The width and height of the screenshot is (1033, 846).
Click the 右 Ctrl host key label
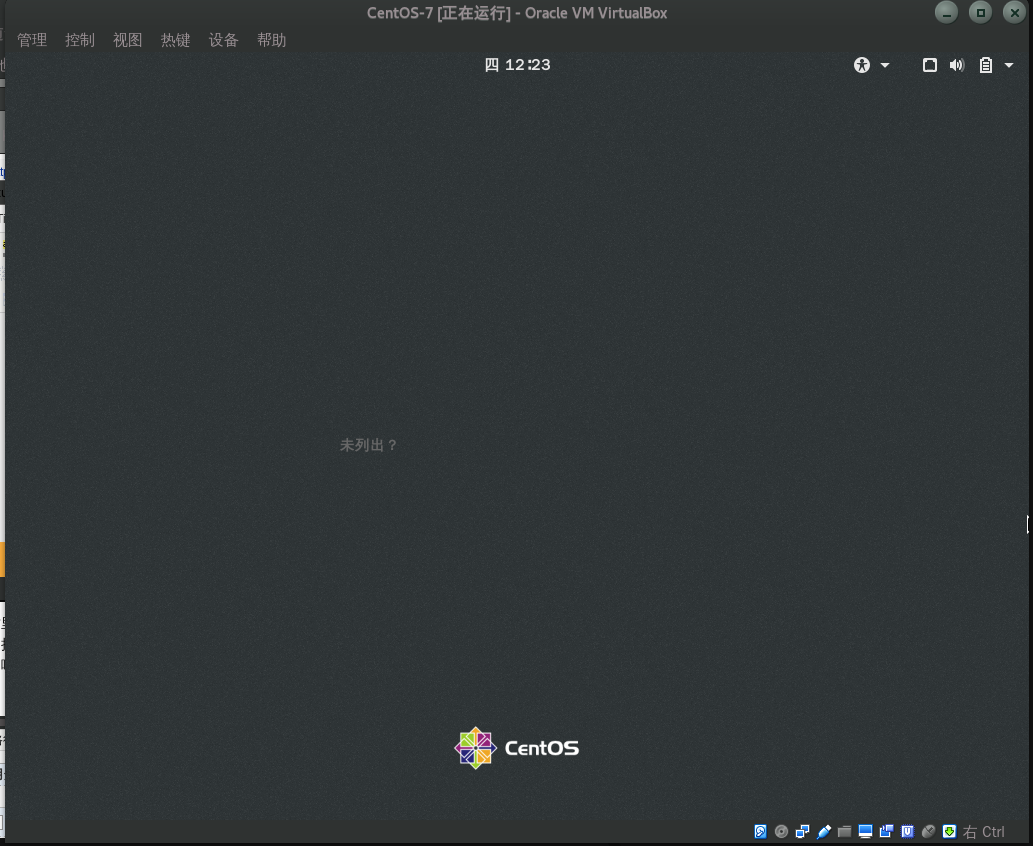[x=984, y=832]
